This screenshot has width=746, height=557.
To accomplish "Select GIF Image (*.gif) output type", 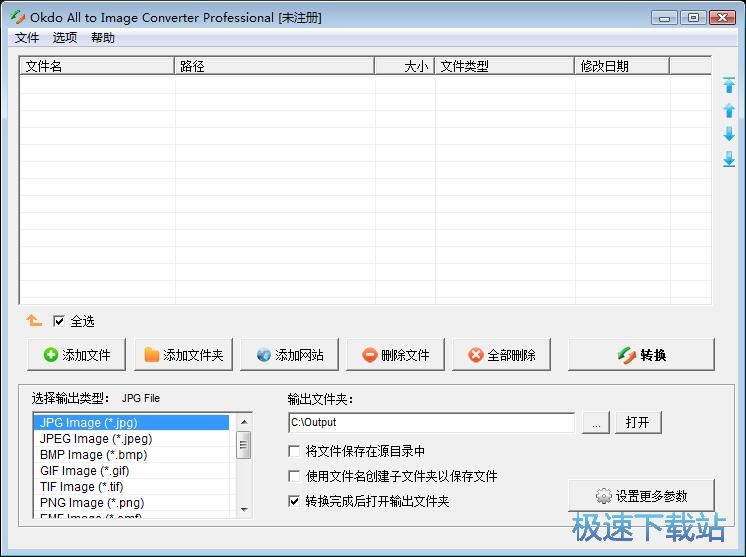I will click(x=131, y=471).
